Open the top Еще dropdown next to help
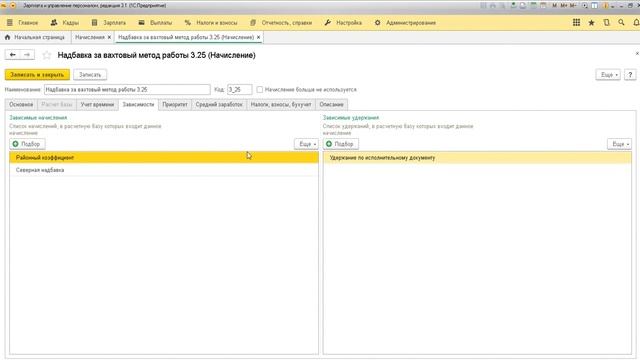This screenshot has width=640, height=360. [x=608, y=75]
